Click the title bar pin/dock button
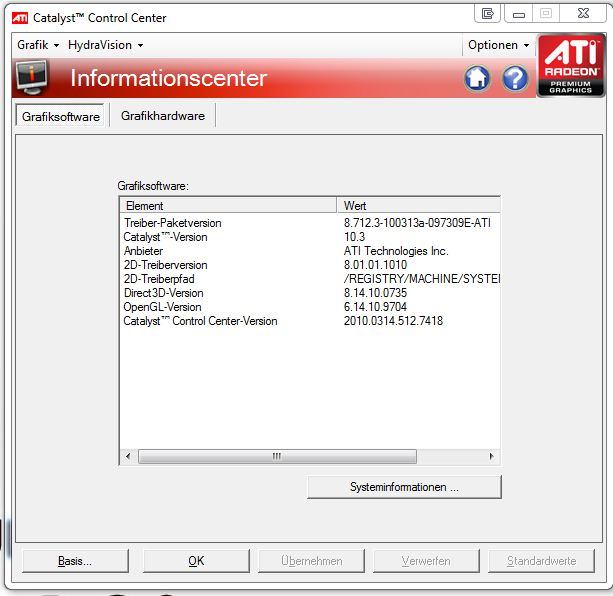This screenshot has height=596, width=613. [x=487, y=14]
